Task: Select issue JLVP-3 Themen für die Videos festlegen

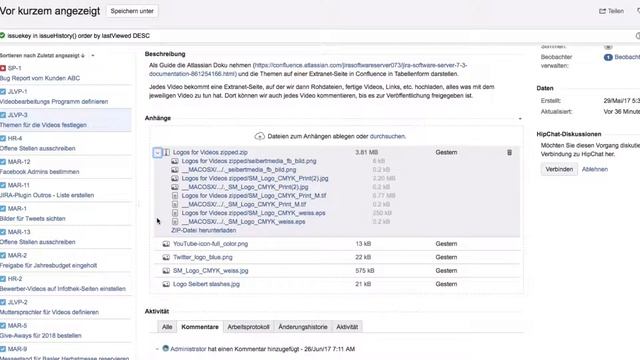Action: point(65,120)
